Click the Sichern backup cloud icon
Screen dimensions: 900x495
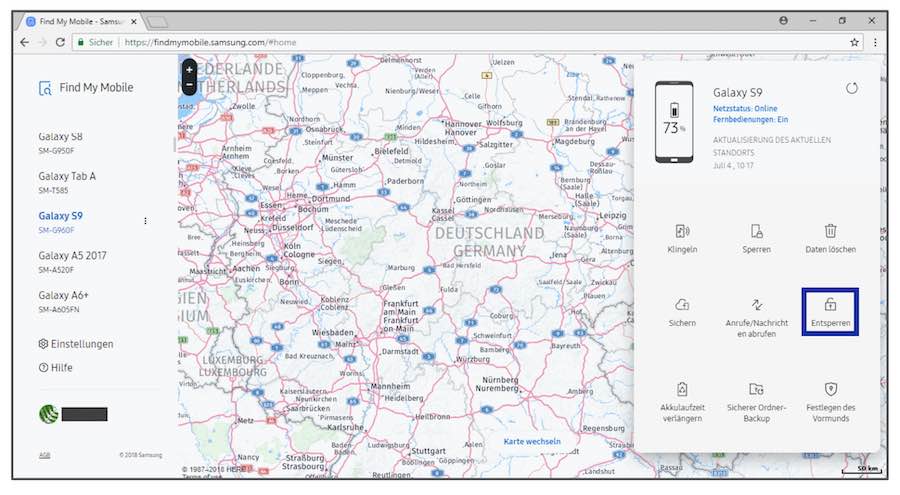682,304
